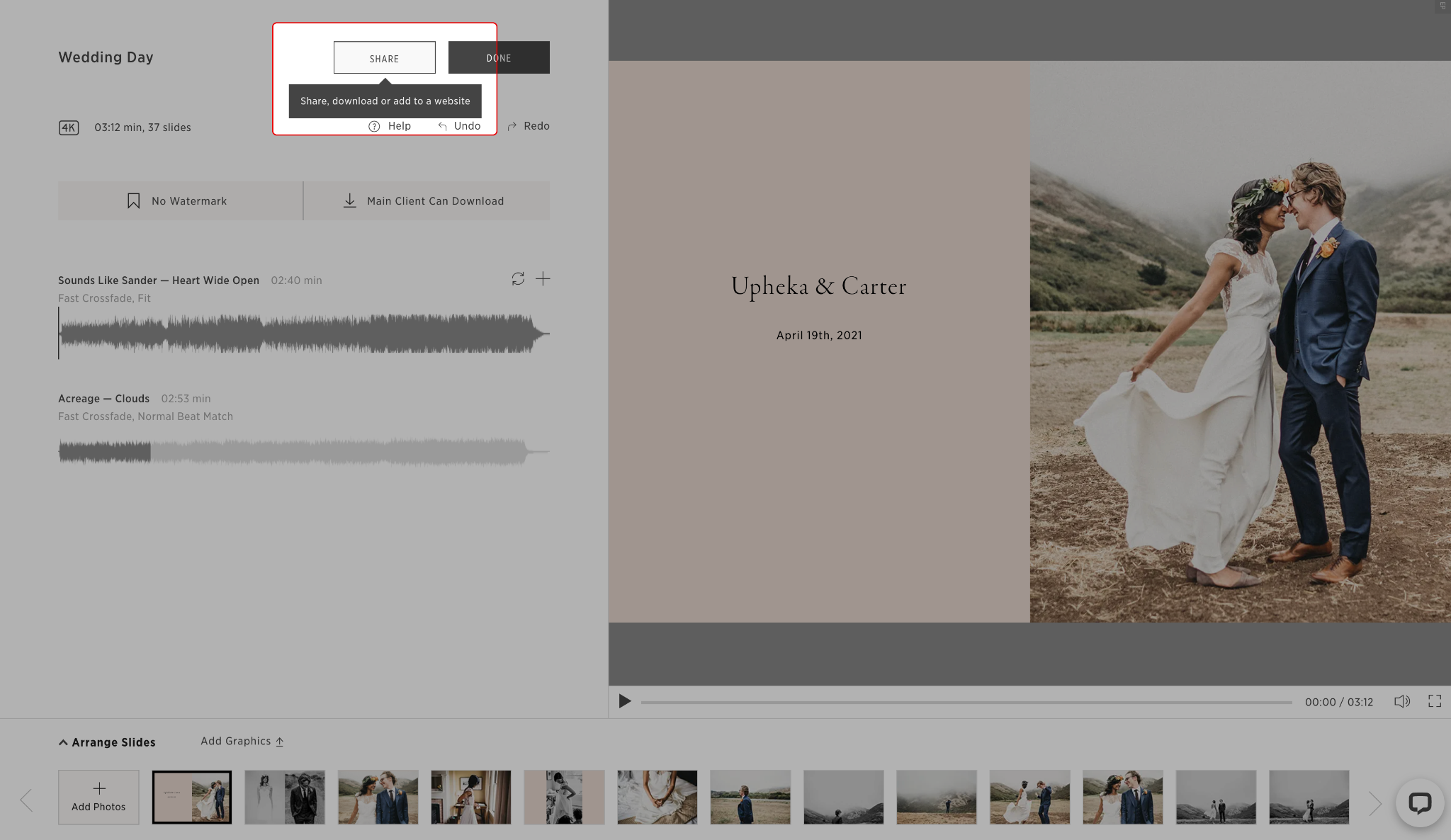Screen dimensions: 1451x840
Task: Click Add Graphics upload link
Action: click(242, 742)
